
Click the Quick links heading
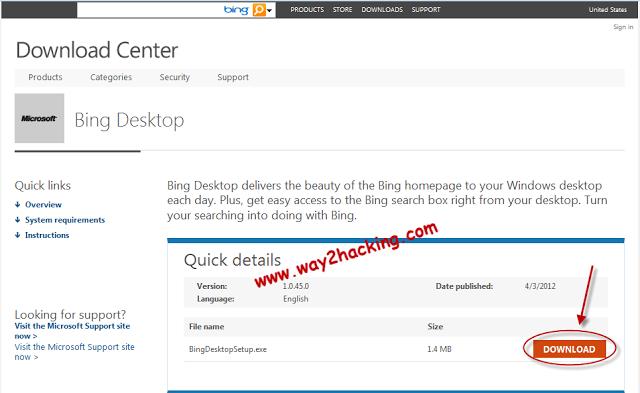coord(43,186)
